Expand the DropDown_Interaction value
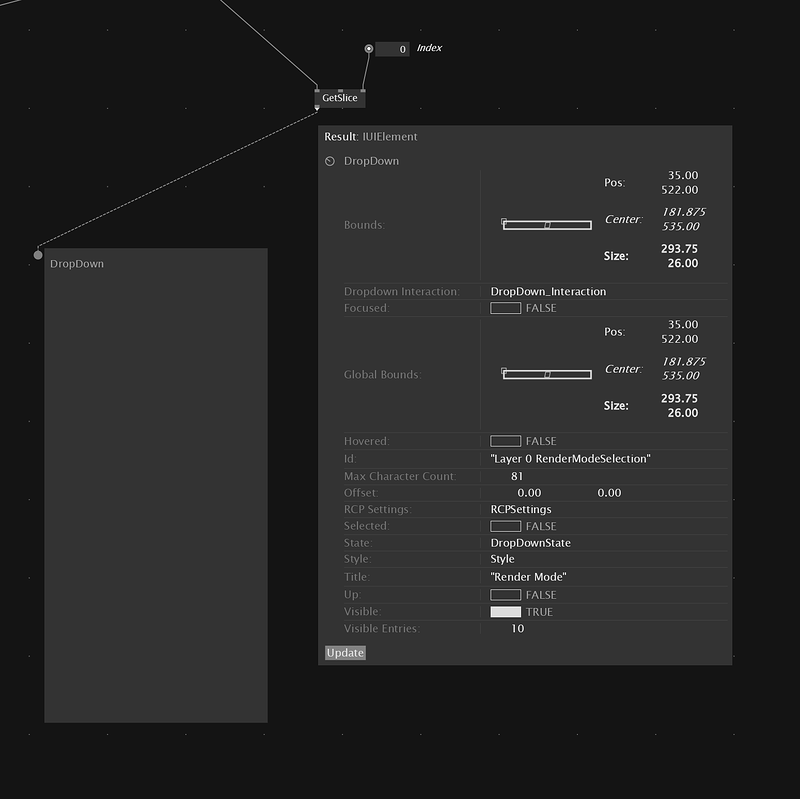The image size is (800, 799). pos(548,291)
